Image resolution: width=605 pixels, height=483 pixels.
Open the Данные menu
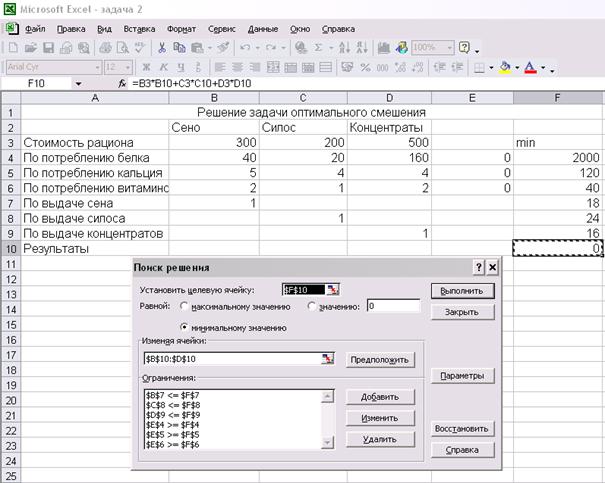pyautogui.click(x=263, y=29)
